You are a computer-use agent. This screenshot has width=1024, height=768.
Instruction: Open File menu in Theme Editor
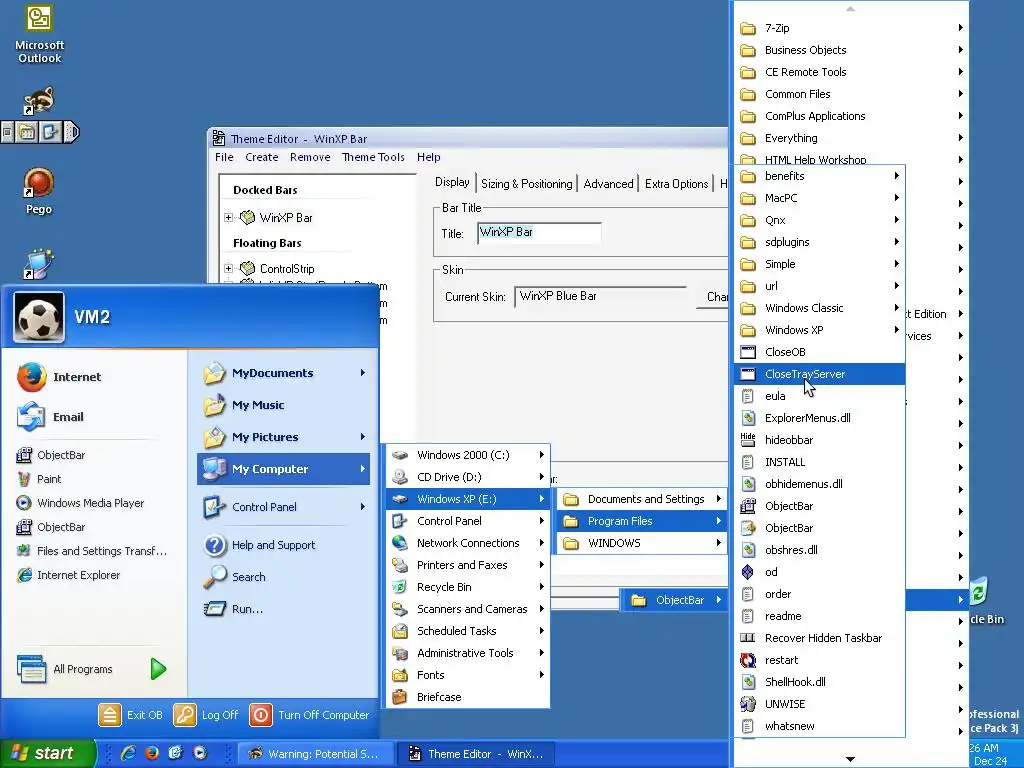(224, 157)
